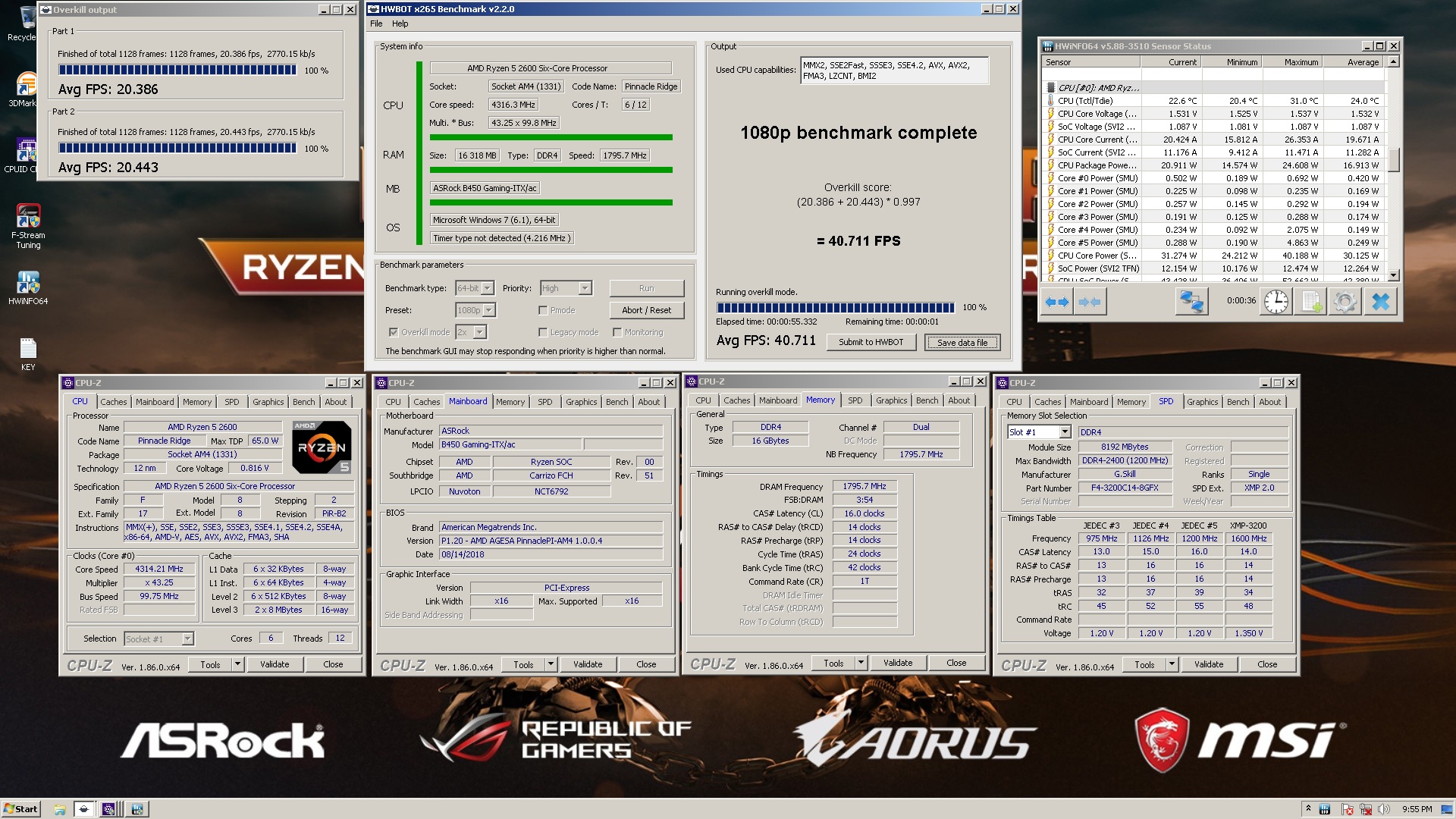Select the CPU-Z taskbar button

pyautogui.click(x=109, y=809)
